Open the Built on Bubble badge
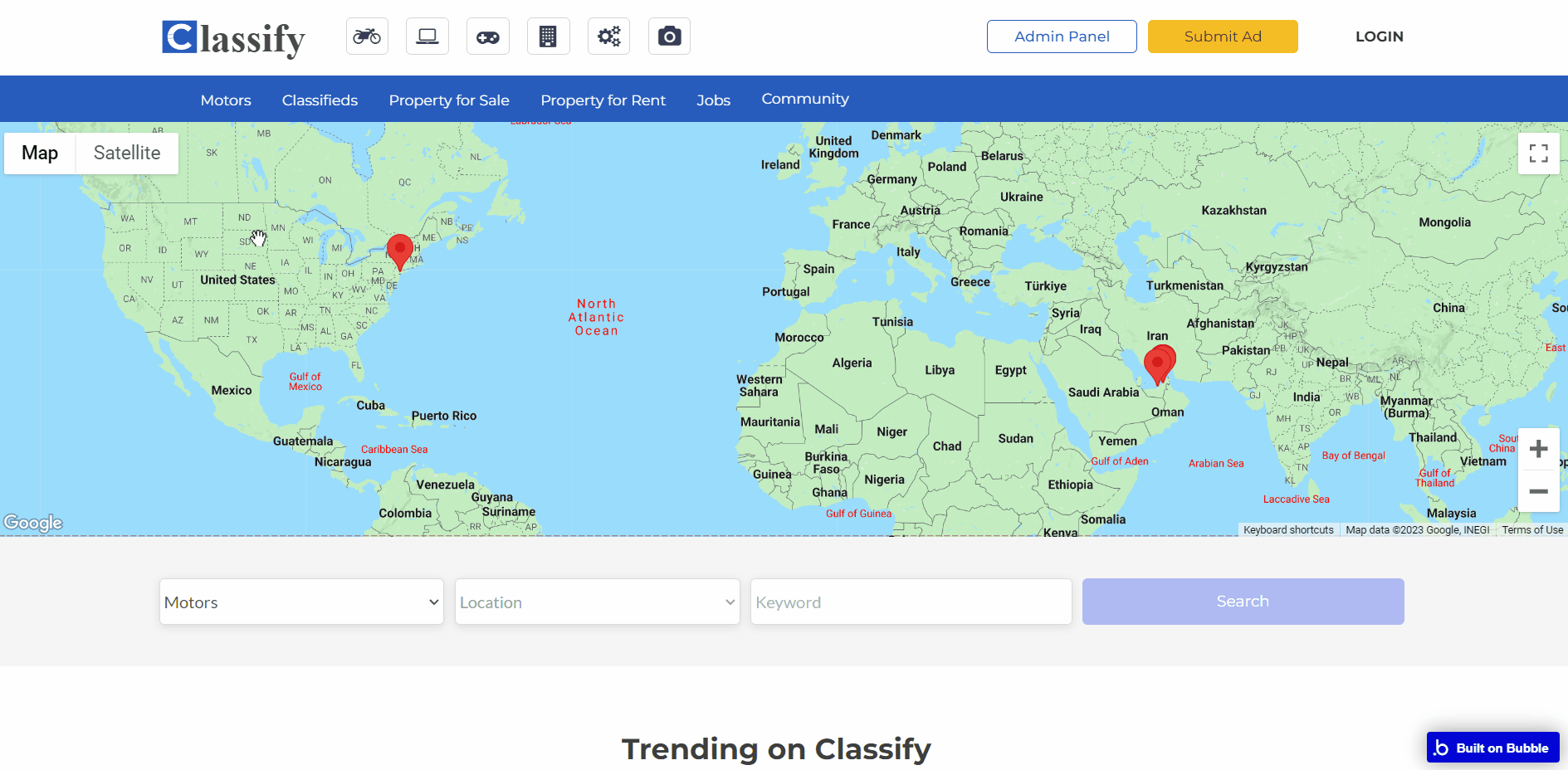This screenshot has width=1568, height=770. coord(1492,748)
